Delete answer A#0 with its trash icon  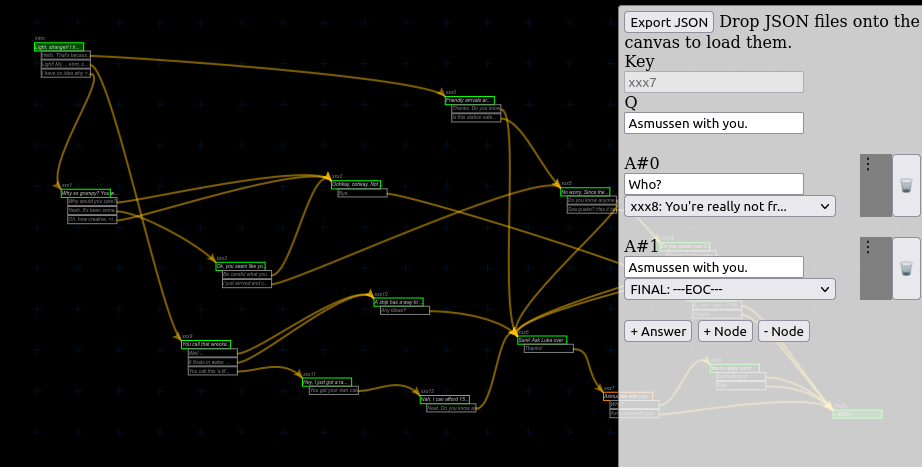pyautogui.click(x=906, y=185)
